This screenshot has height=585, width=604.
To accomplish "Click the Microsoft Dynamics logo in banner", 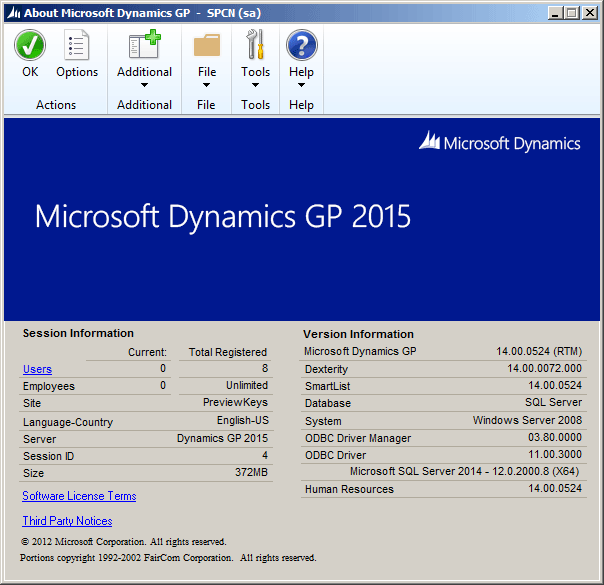I will coord(499,143).
